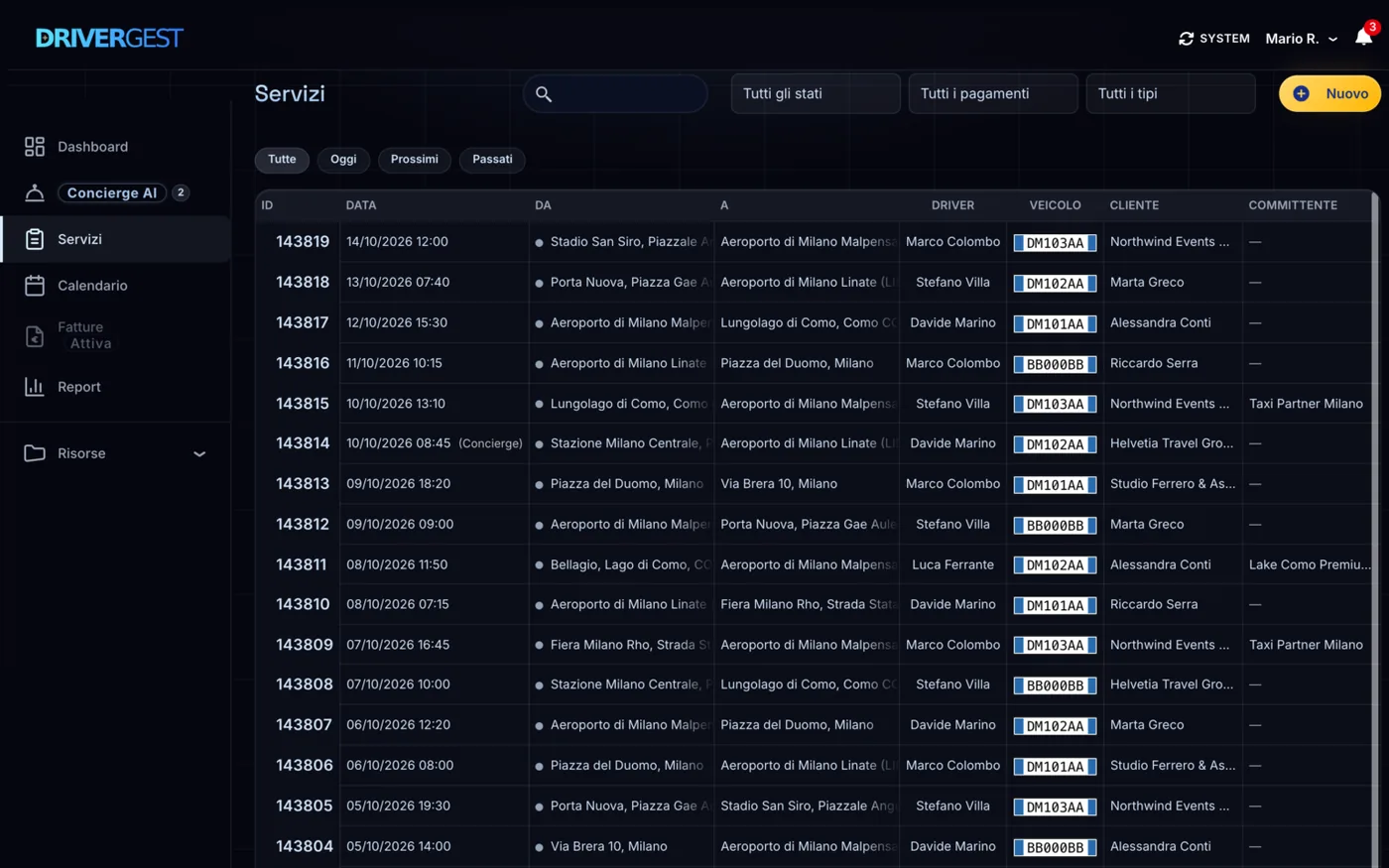Open the Tutti i tipi filter
Viewport: 1389px width, 868px height.
click(x=1171, y=93)
